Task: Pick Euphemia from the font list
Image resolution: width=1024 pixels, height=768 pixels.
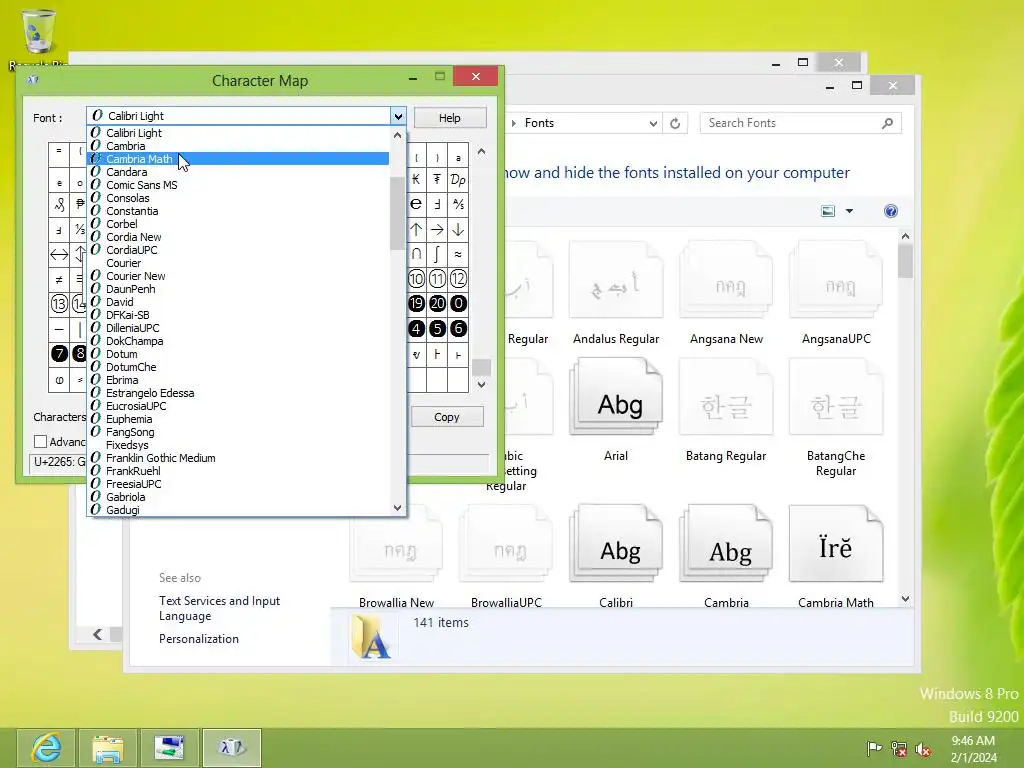Action: tap(238, 419)
